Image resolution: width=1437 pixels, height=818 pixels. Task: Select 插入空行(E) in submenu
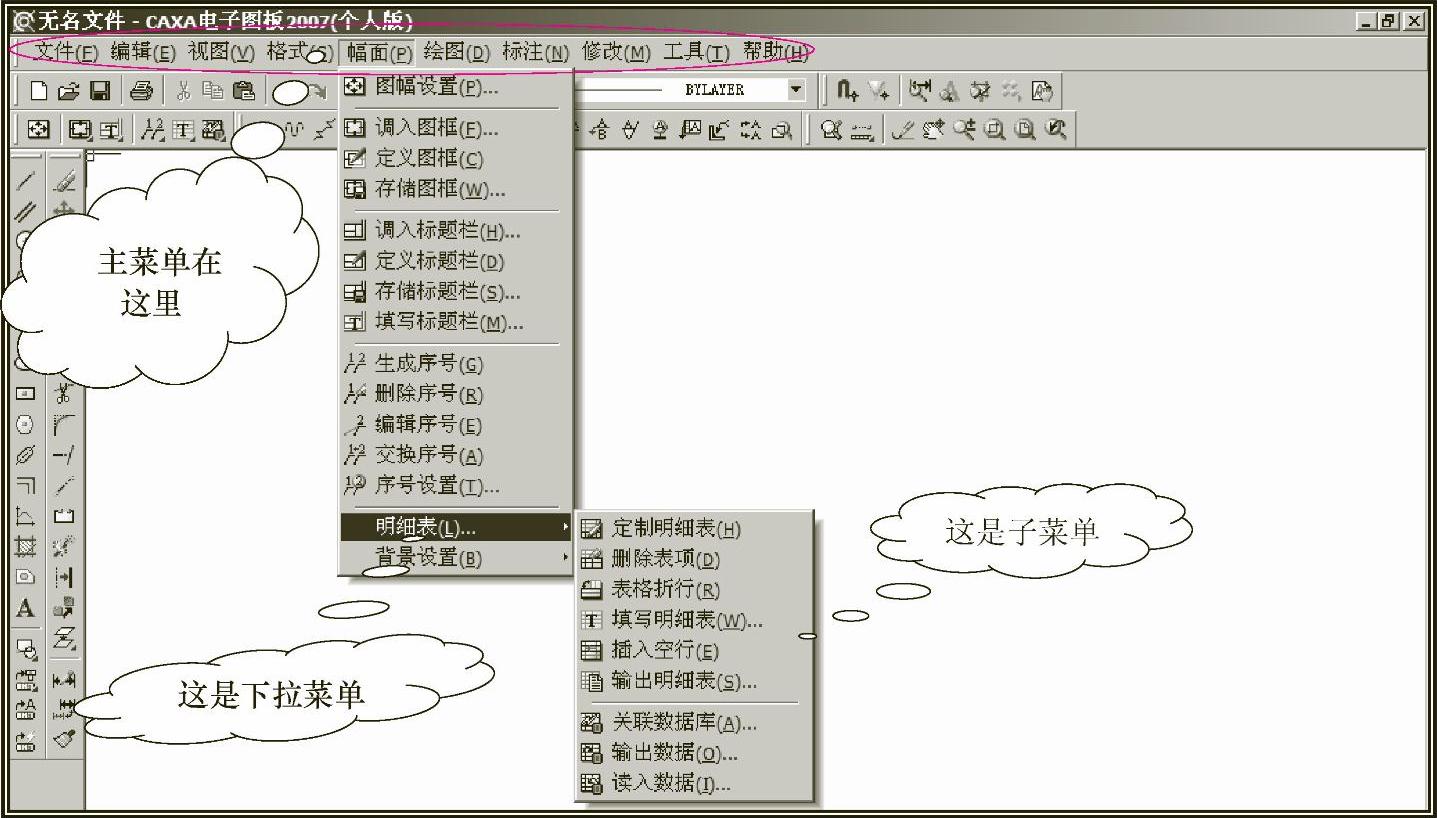[x=695, y=651]
